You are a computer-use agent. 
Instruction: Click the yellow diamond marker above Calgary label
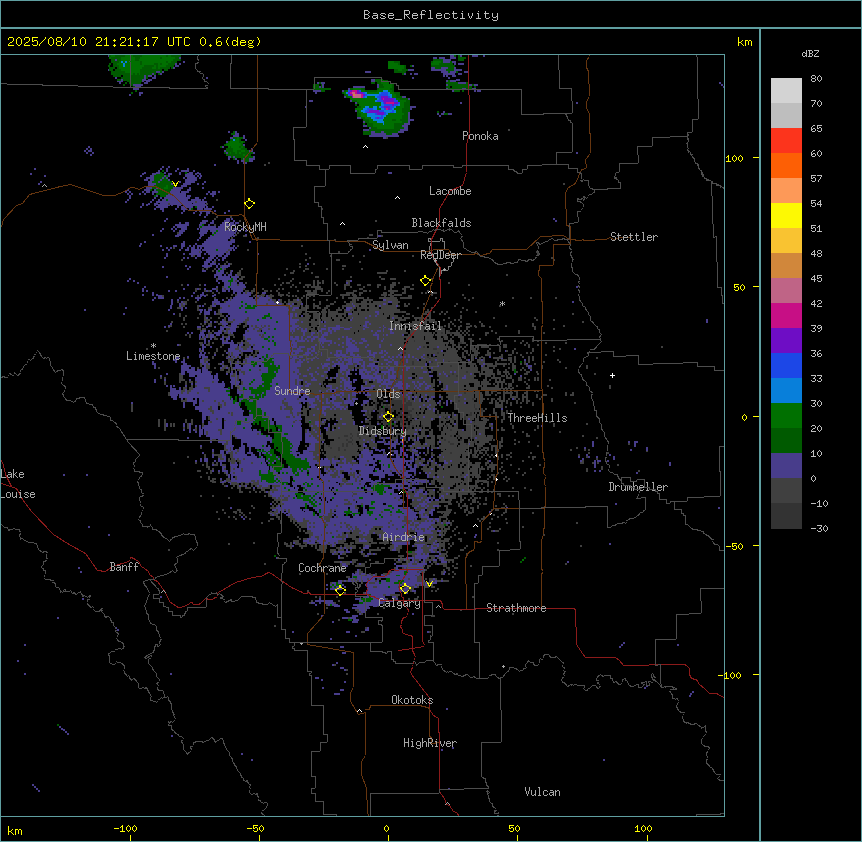(x=405, y=589)
